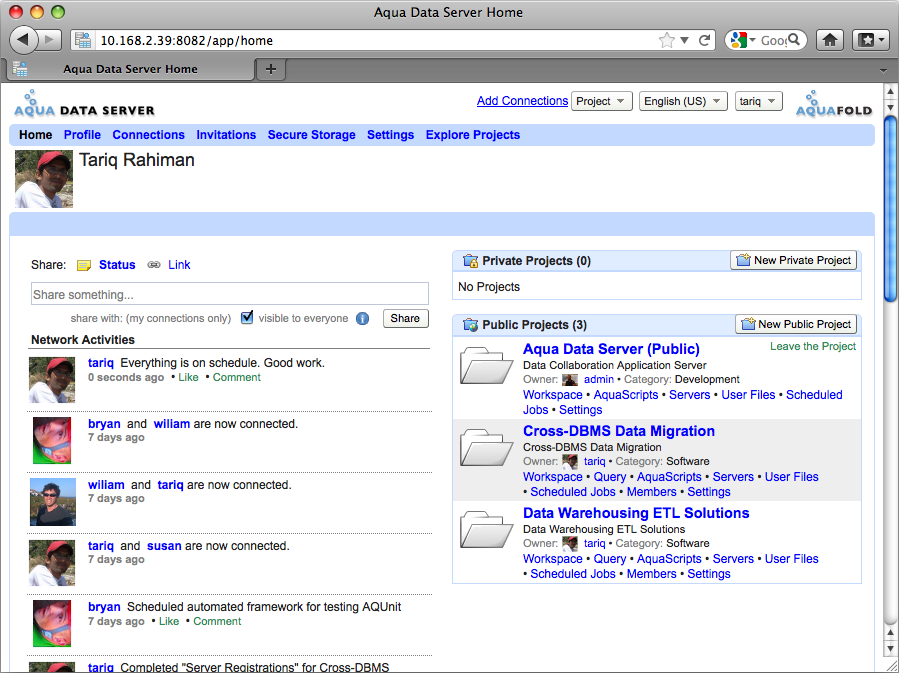
Task: Click the chain Link icon
Action: pyautogui.click(x=154, y=265)
